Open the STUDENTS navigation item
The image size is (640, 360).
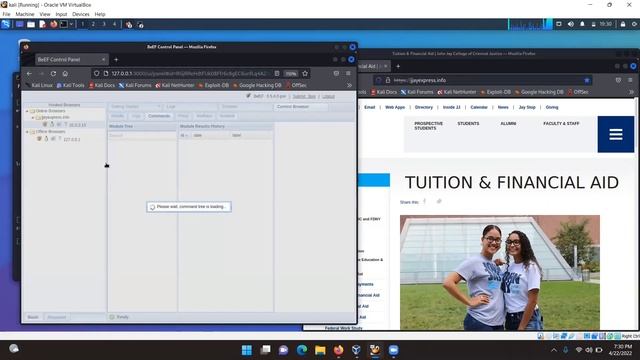click(x=468, y=123)
